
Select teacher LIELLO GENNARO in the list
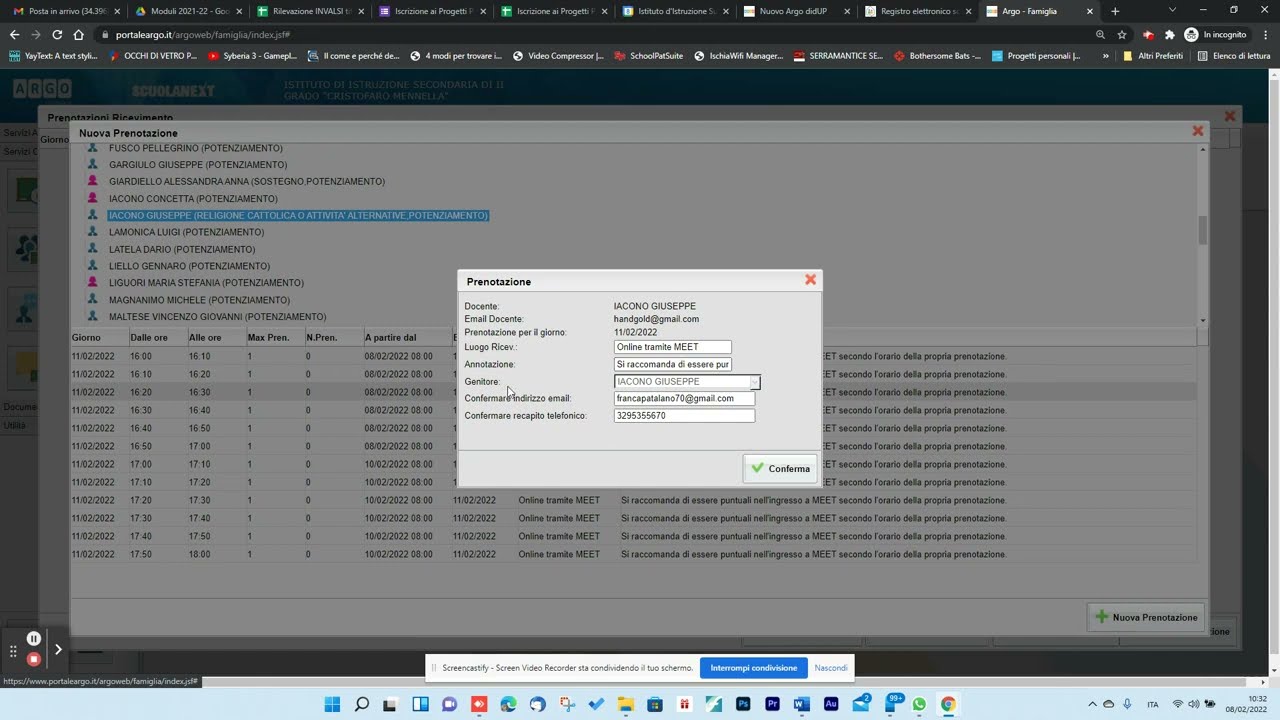click(189, 266)
